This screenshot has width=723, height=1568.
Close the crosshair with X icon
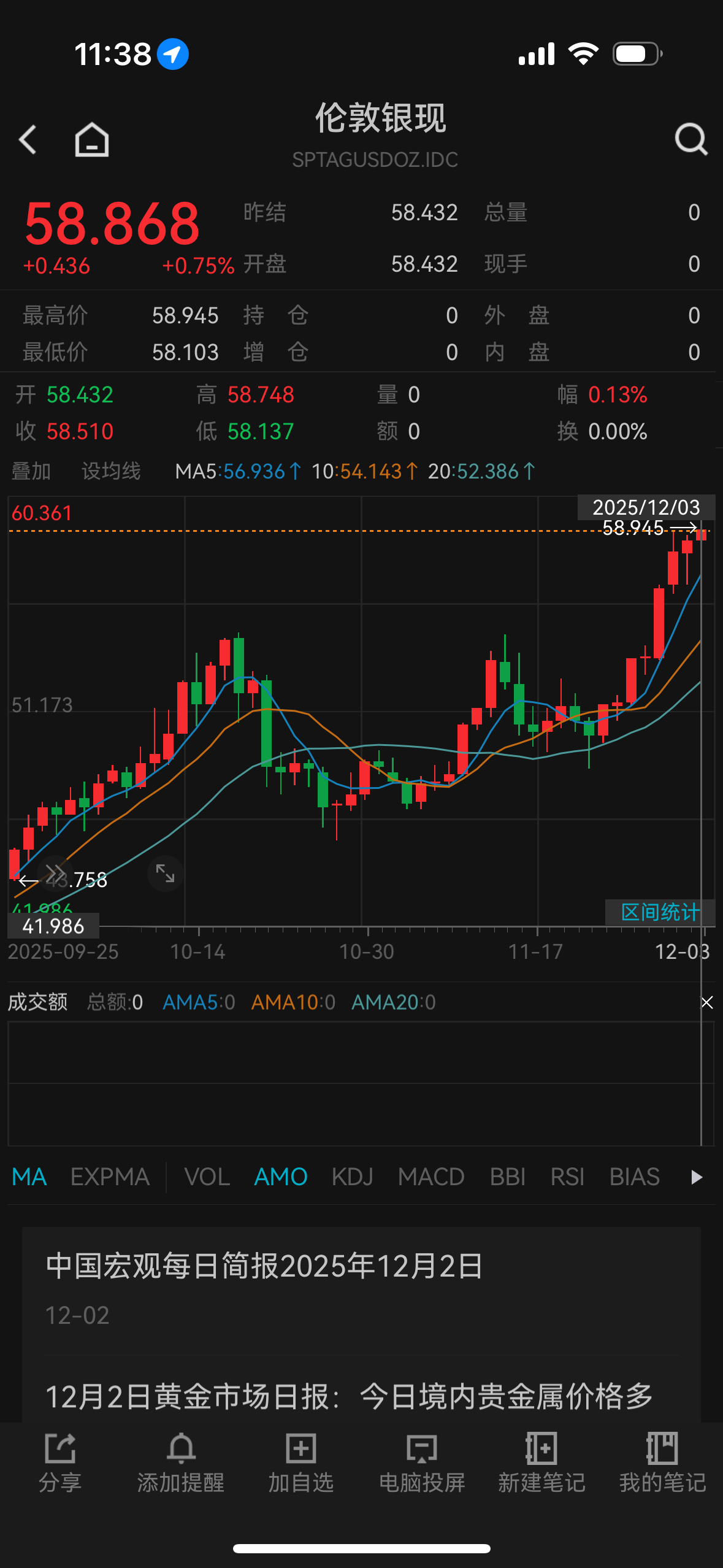707,1002
